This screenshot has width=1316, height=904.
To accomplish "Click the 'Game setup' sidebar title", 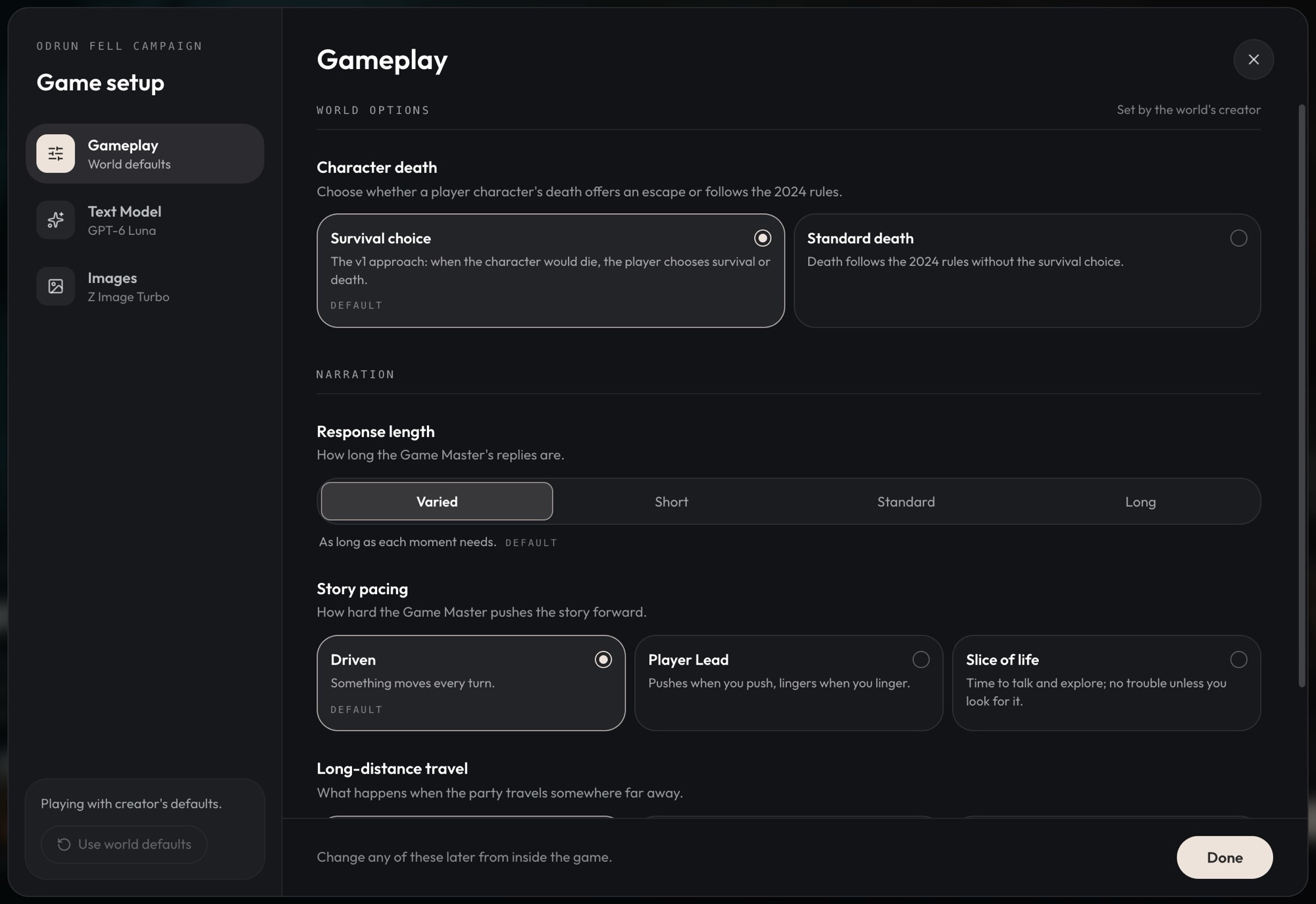I will (100, 83).
